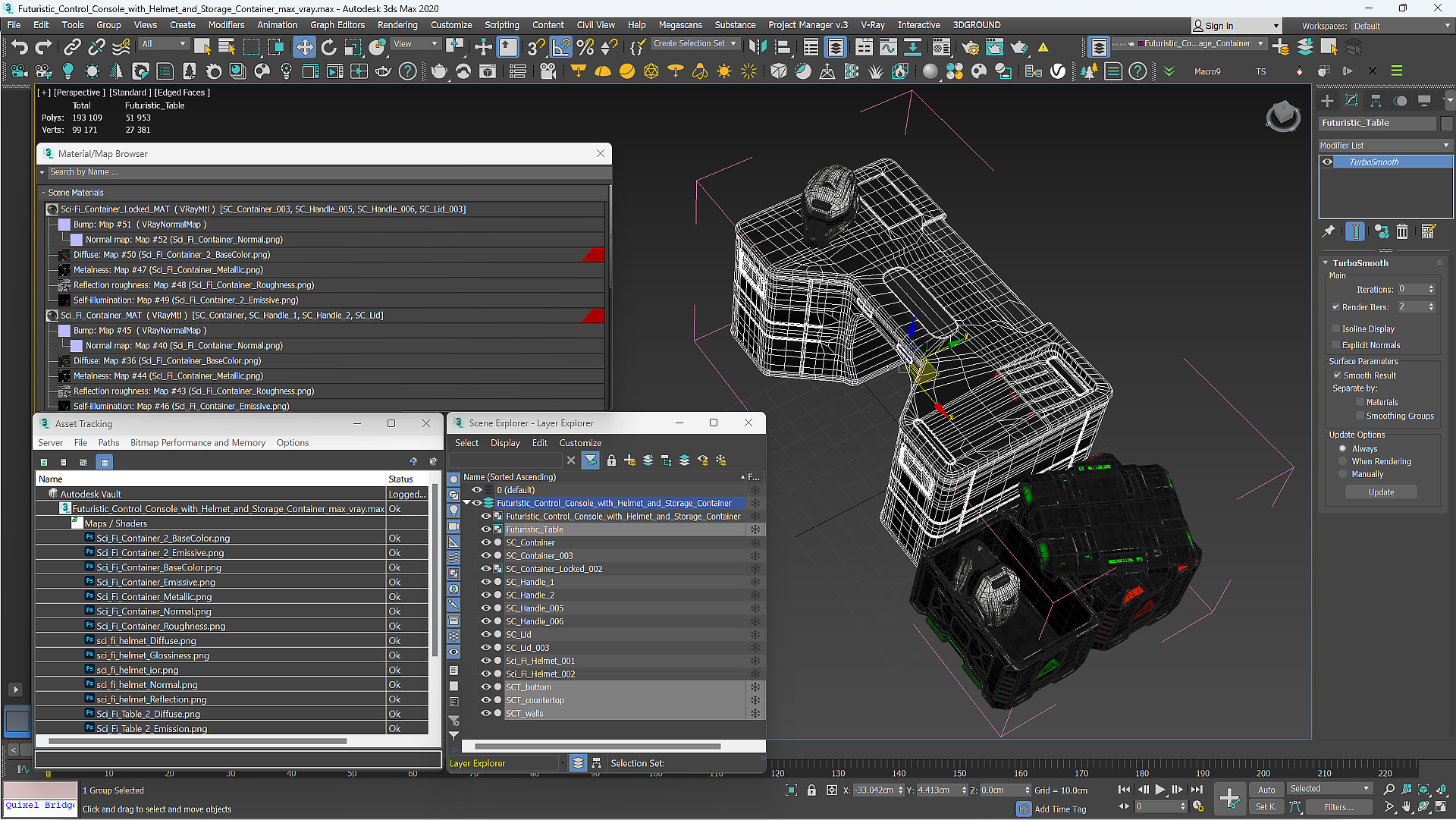Hide Sci_Fi_Helmet_001 via its eye icon
This screenshot has width=1456, height=820.
[485, 661]
